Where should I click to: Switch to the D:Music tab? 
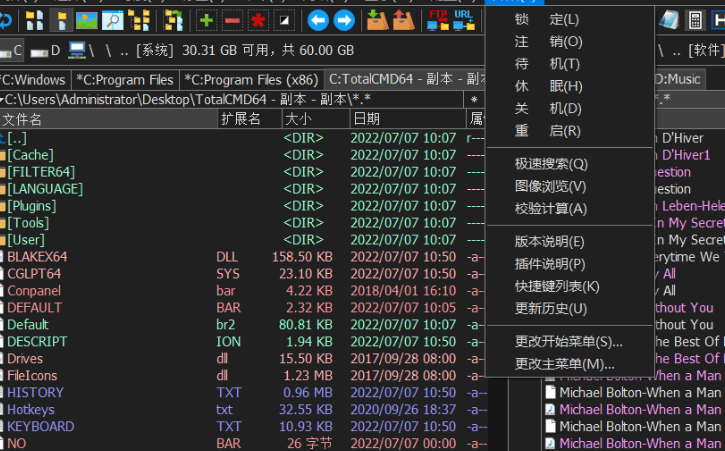coord(679,80)
